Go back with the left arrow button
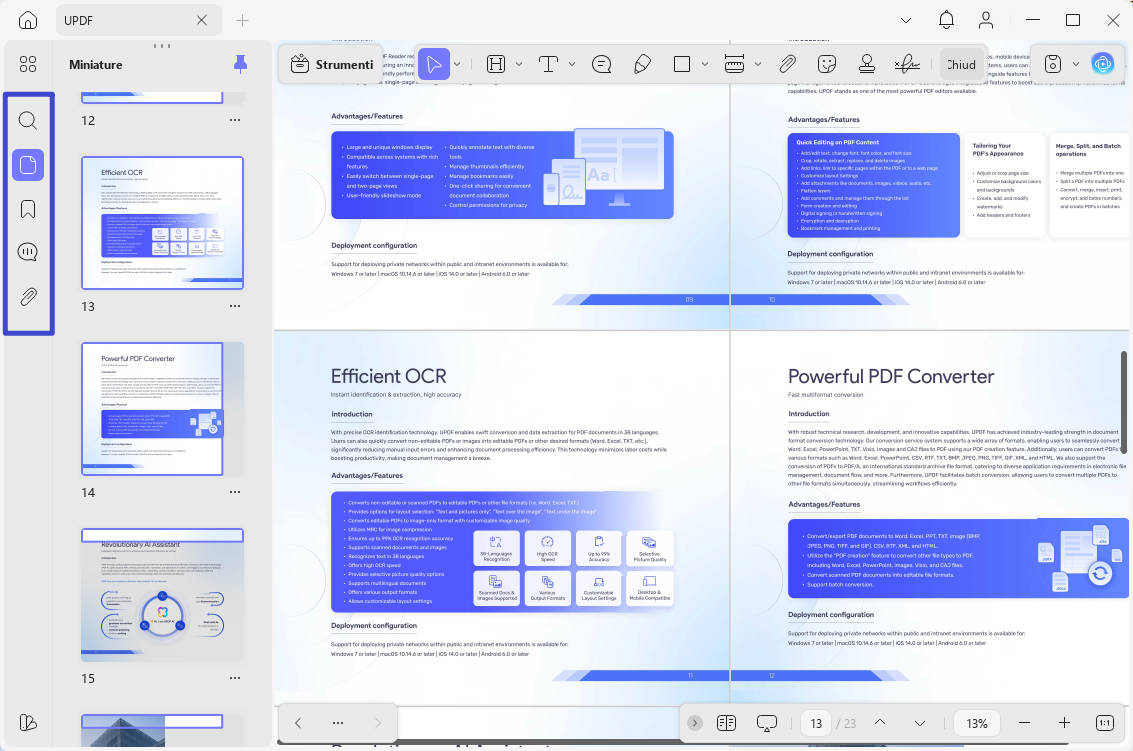1133x751 pixels. click(298, 722)
